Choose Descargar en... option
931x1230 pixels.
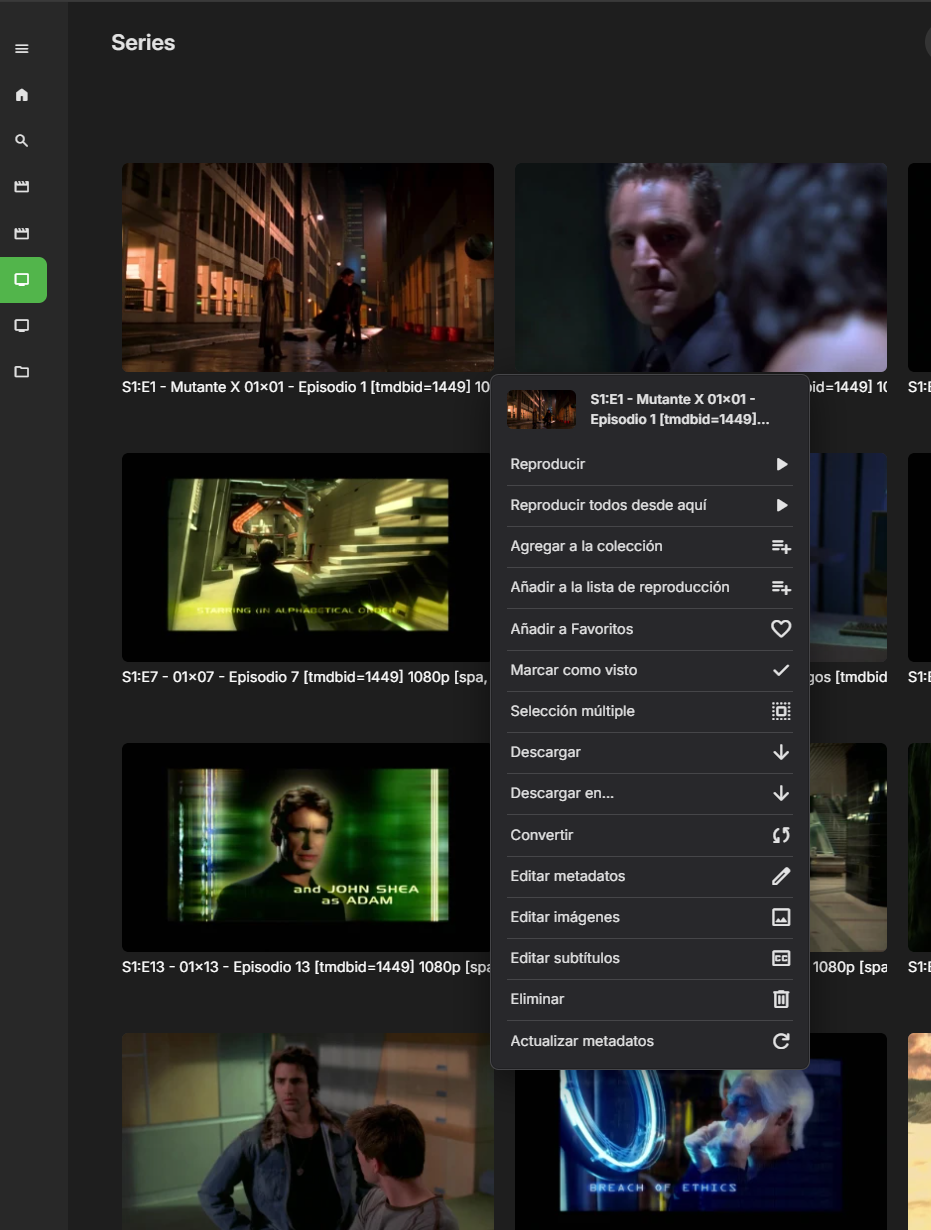(562, 793)
